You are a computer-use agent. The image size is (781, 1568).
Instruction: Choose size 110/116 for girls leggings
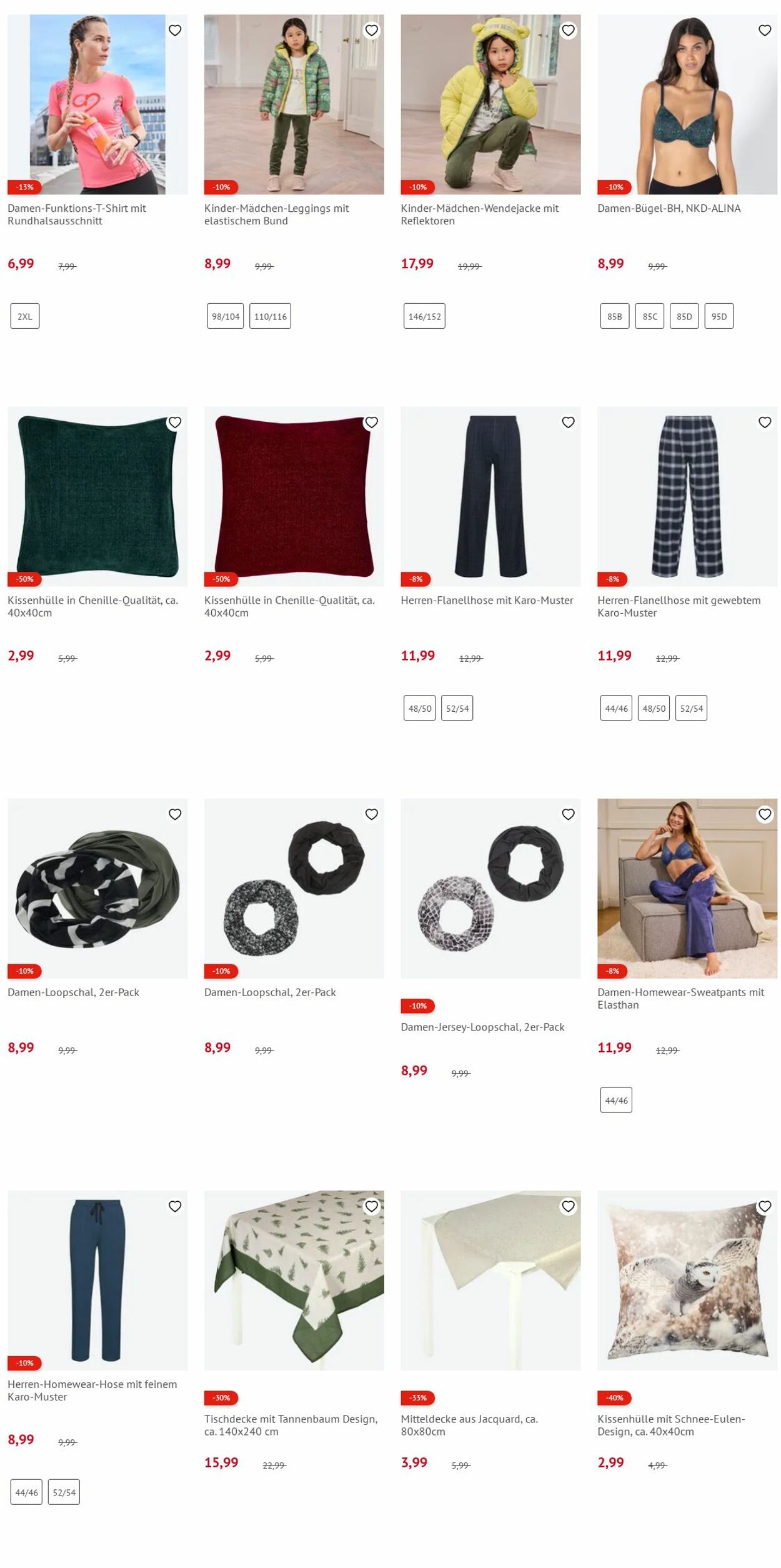point(270,316)
